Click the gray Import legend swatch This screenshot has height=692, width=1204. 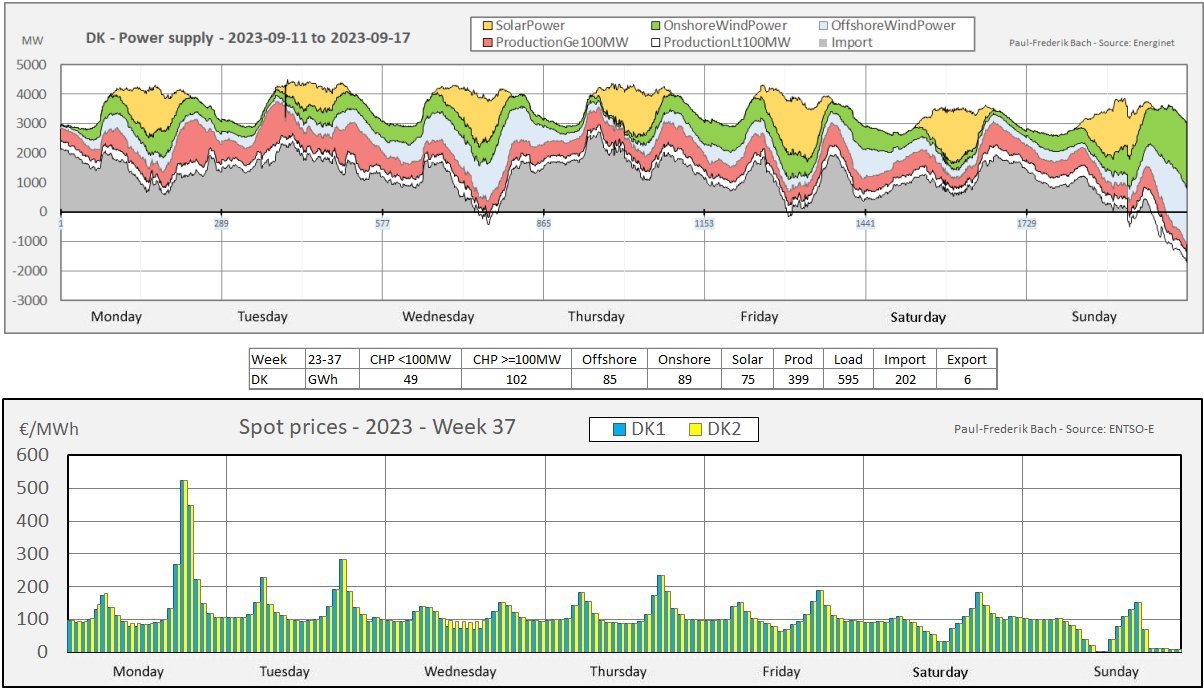coord(823,43)
